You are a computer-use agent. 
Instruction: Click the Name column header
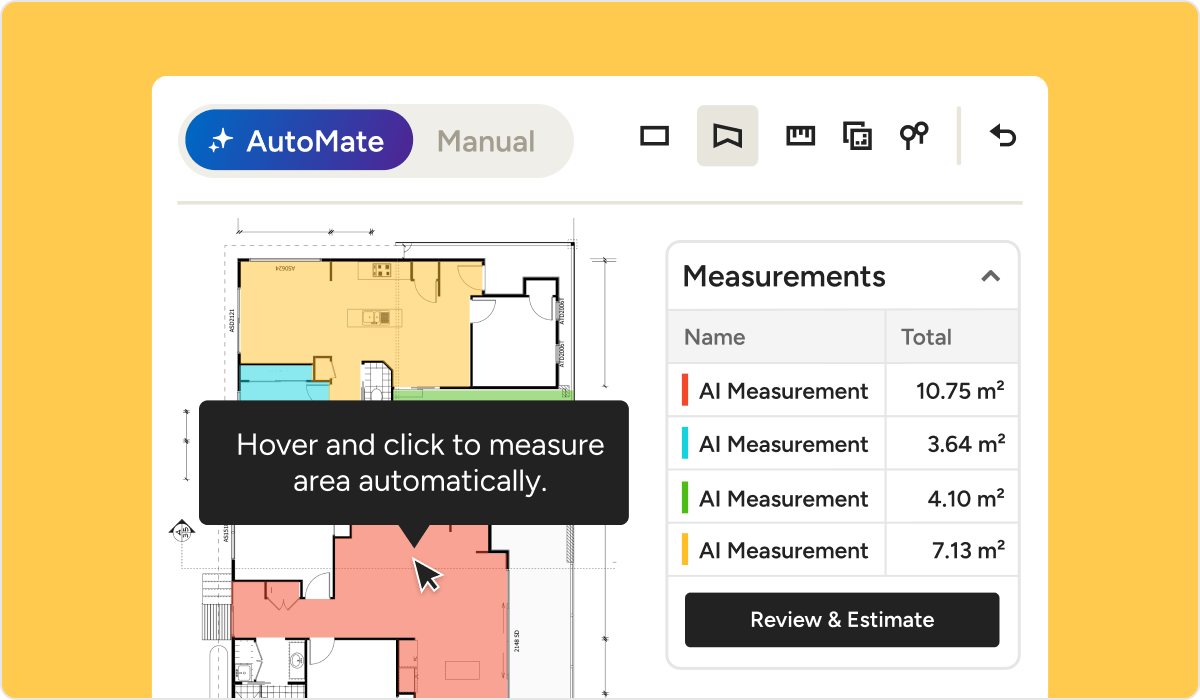point(714,337)
